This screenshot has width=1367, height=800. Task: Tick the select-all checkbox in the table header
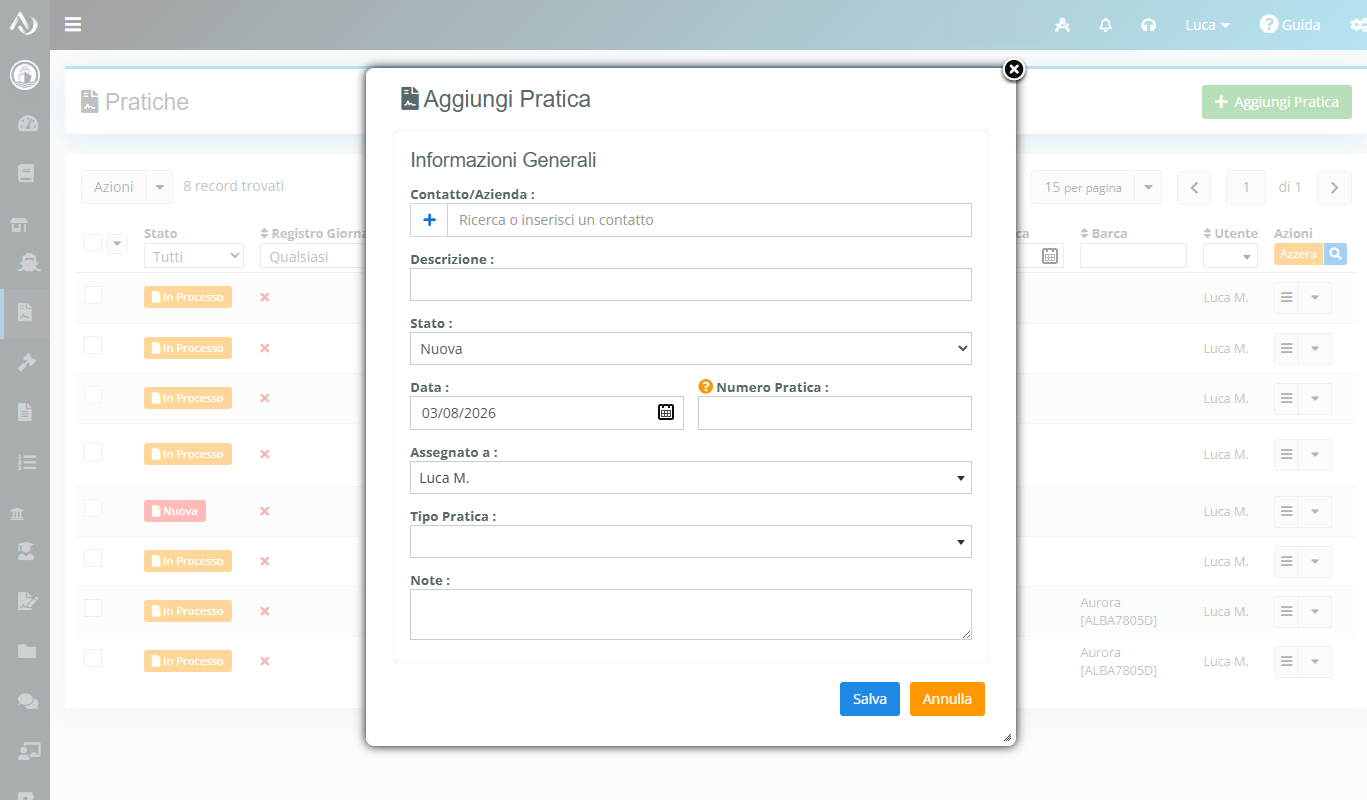coord(93,243)
